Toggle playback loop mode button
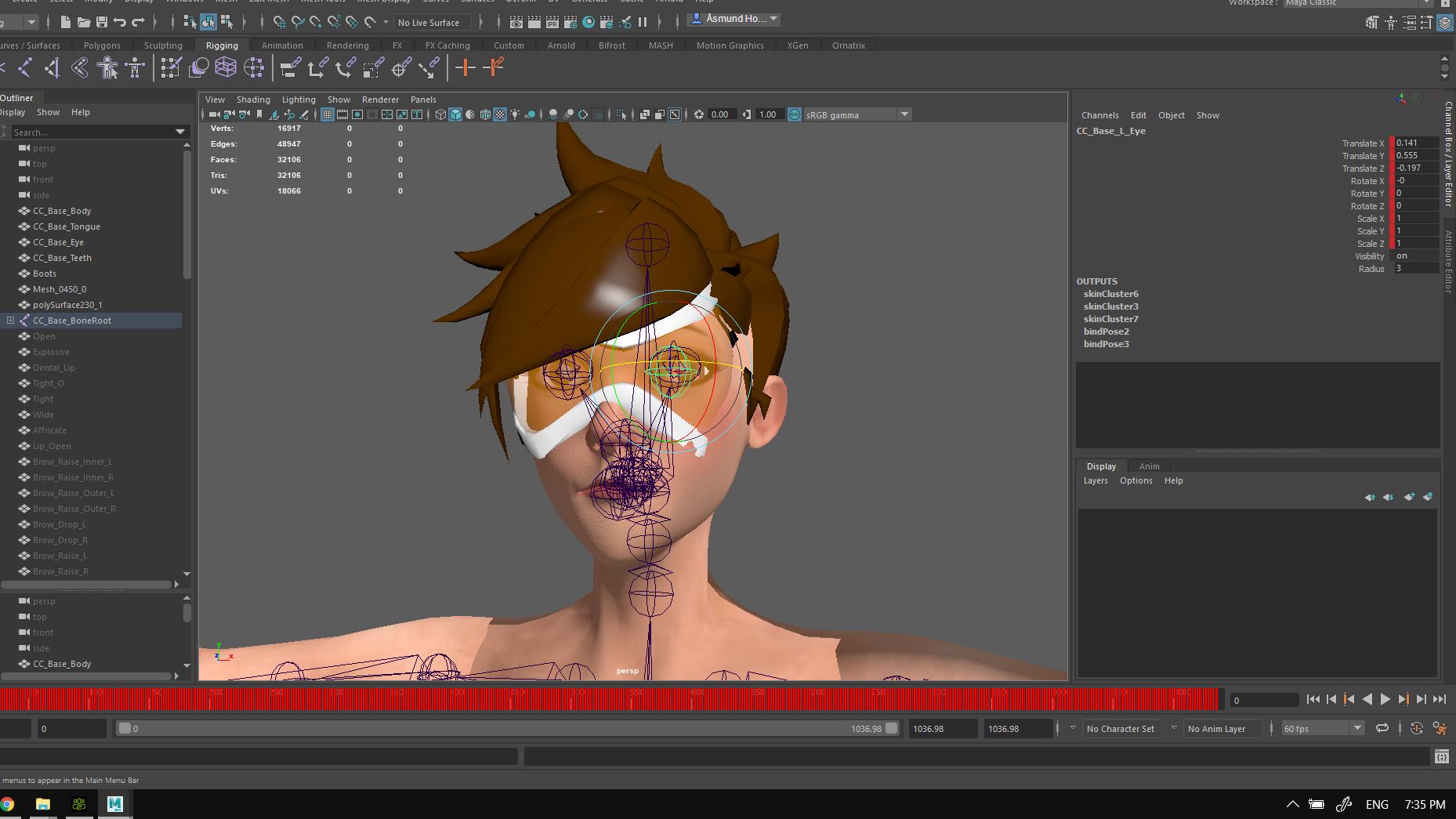 click(1382, 728)
